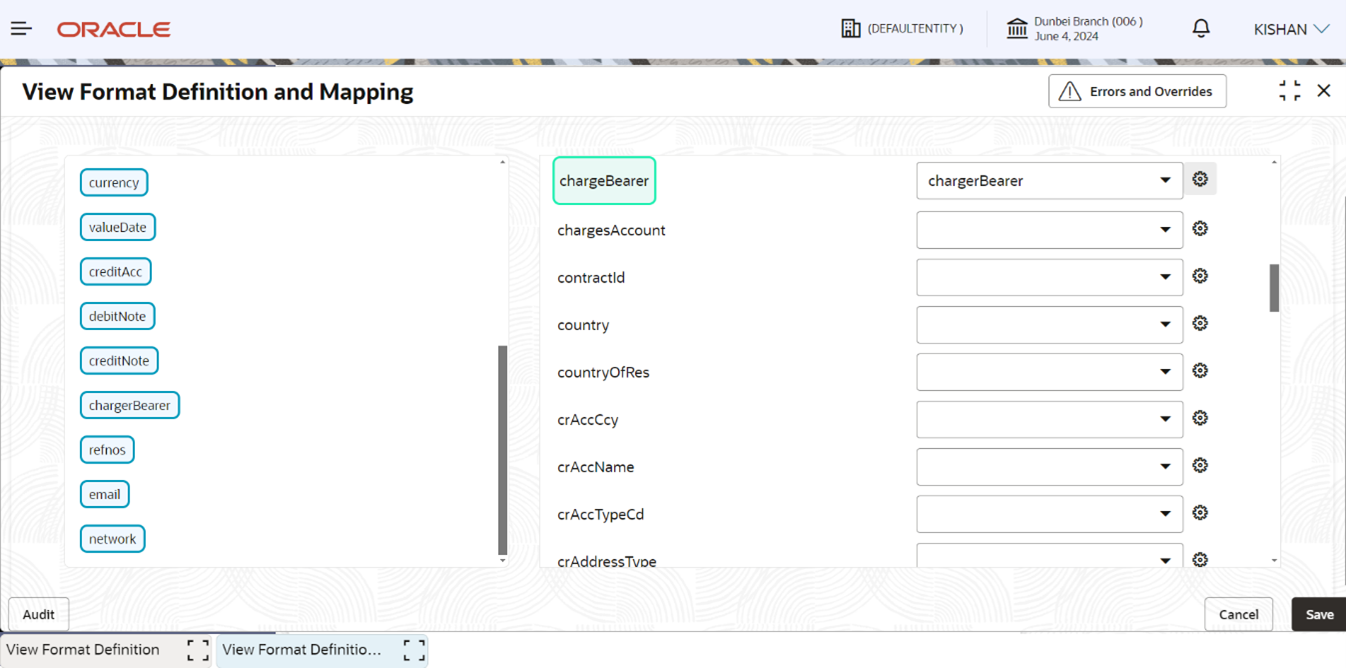Open settings gear for chargesAccount

tap(1200, 229)
